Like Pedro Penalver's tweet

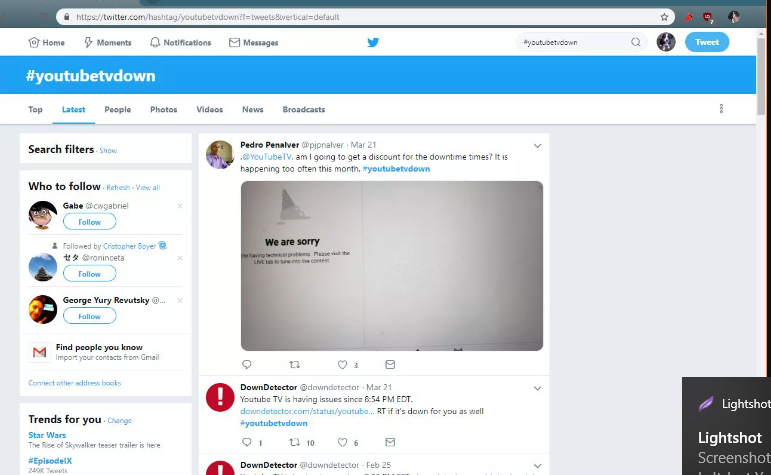tap(342, 364)
